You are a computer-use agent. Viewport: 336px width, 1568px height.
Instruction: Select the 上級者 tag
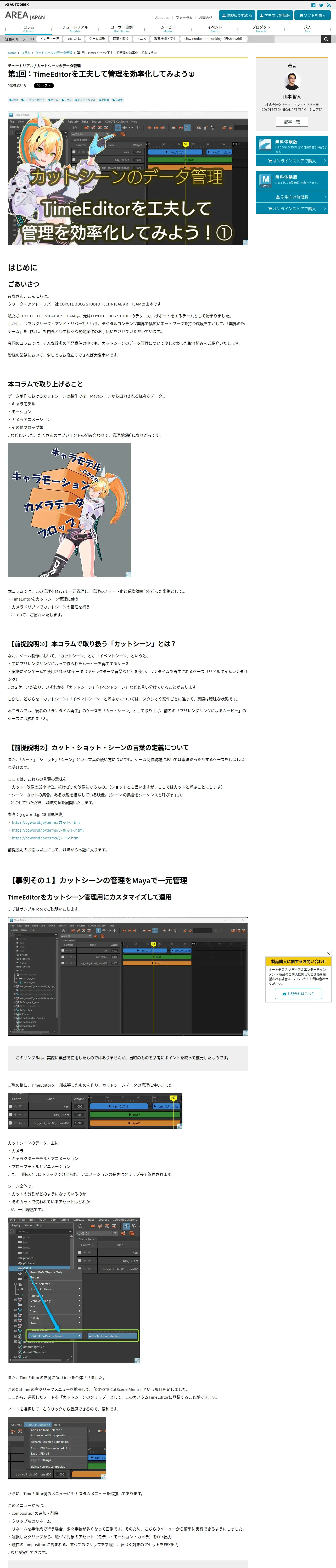pyautogui.click(x=104, y=100)
